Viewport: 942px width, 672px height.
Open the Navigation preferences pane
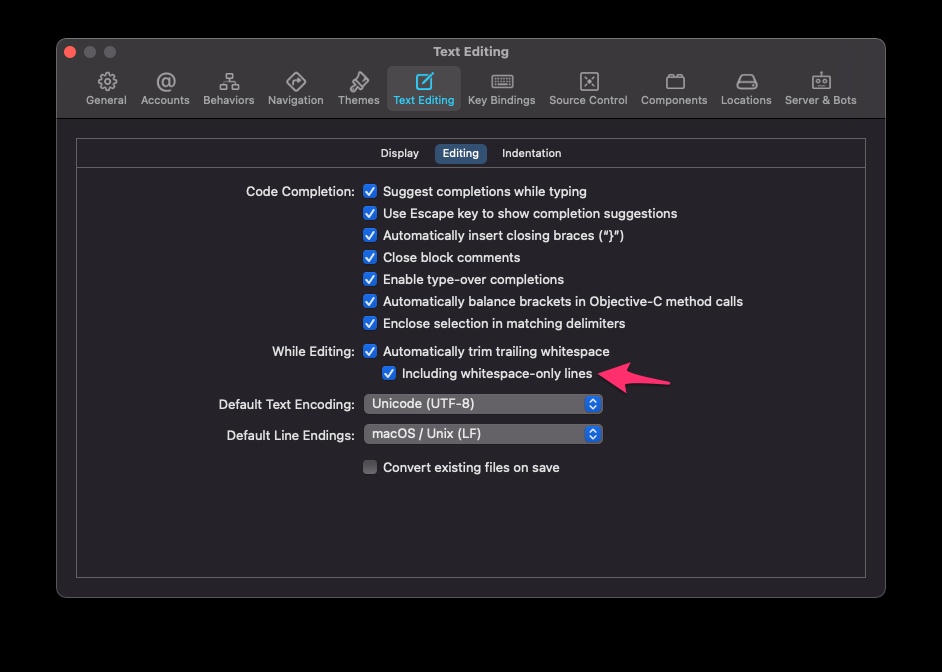[x=296, y=89]
